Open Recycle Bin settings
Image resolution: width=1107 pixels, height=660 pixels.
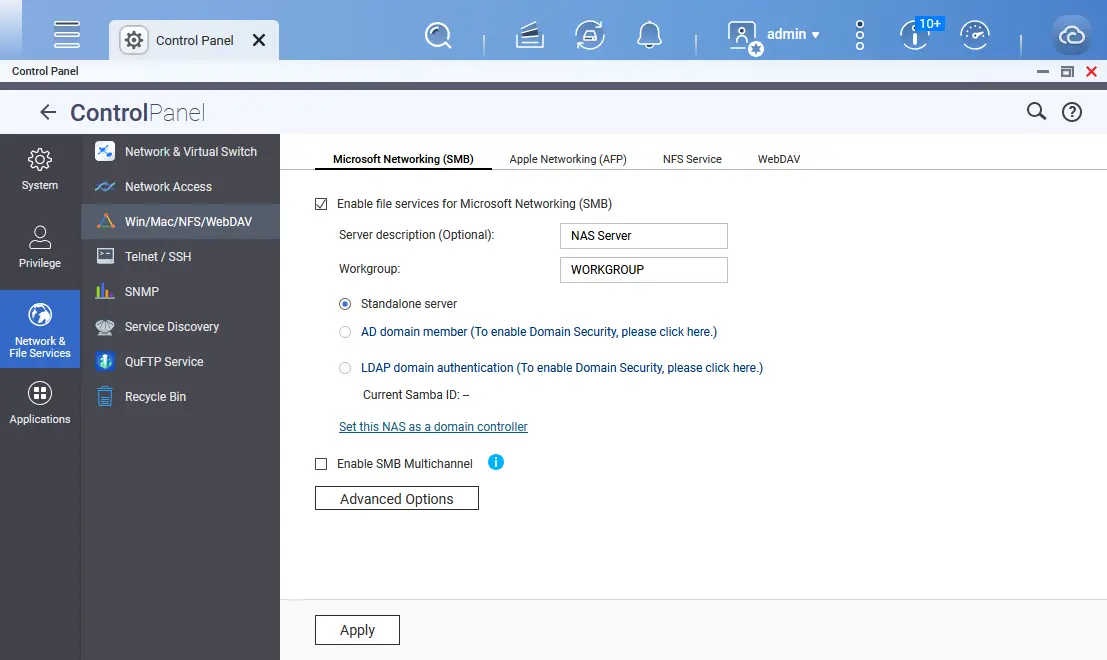point(181,397)
